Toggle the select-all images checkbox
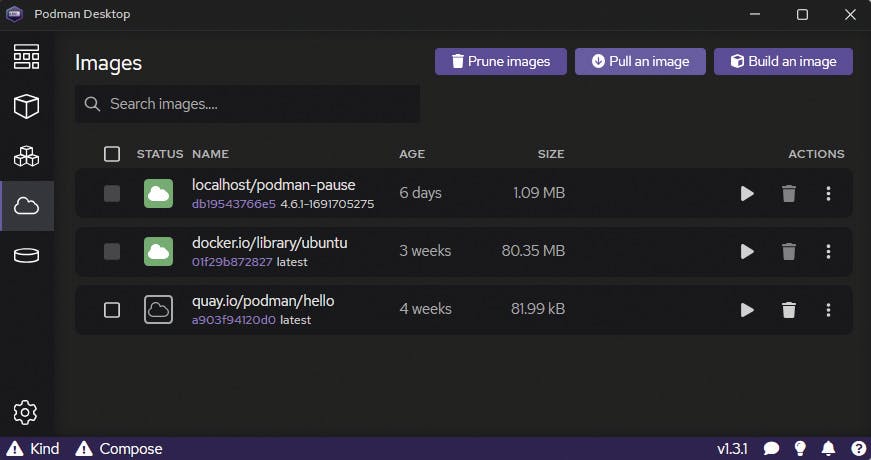 coord(112,154)
